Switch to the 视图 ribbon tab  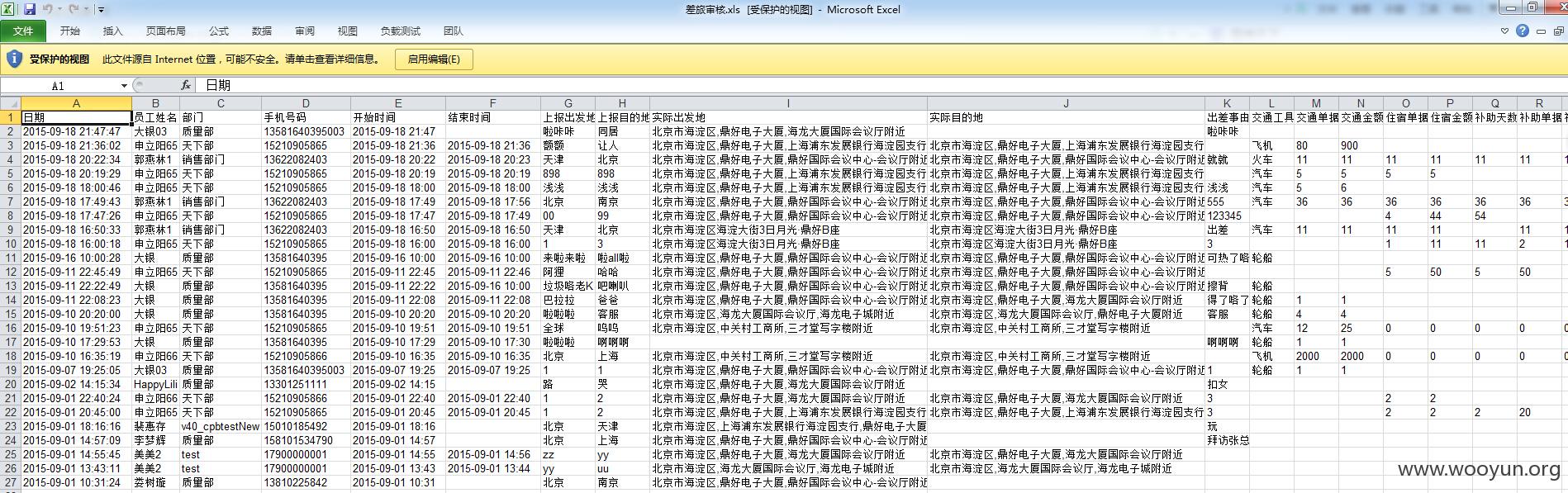click(348, 31)
